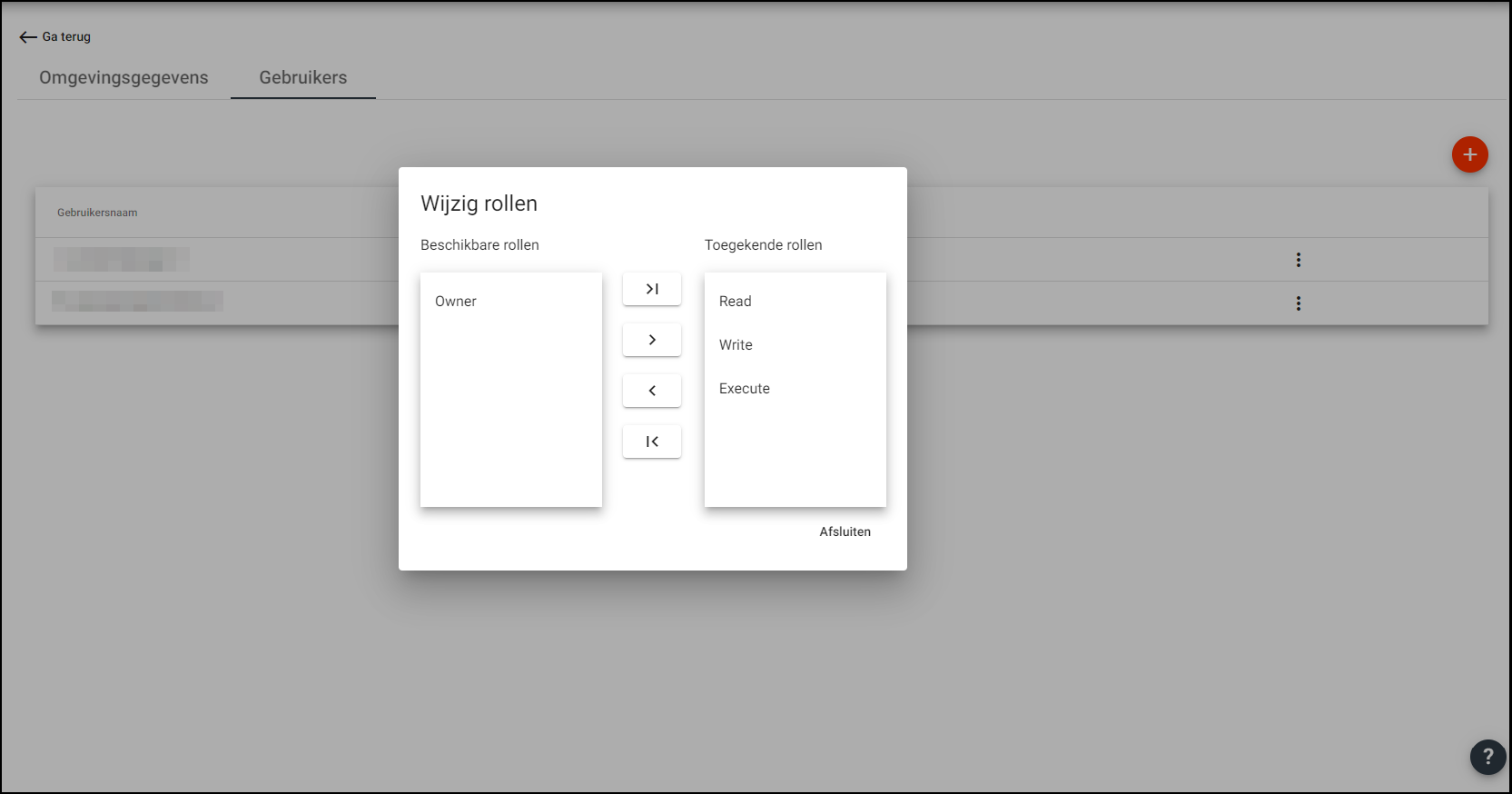Select the Read role in assigned list
This screenshot has height=794, width=1512.
736,302
